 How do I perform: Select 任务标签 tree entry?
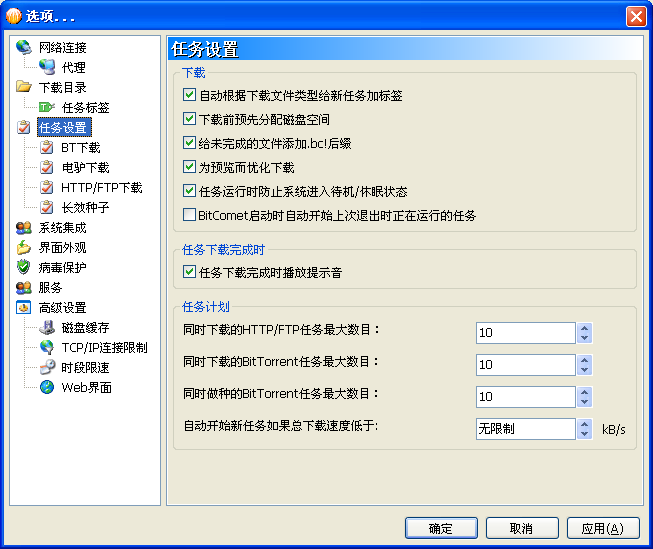click(85, 107)
